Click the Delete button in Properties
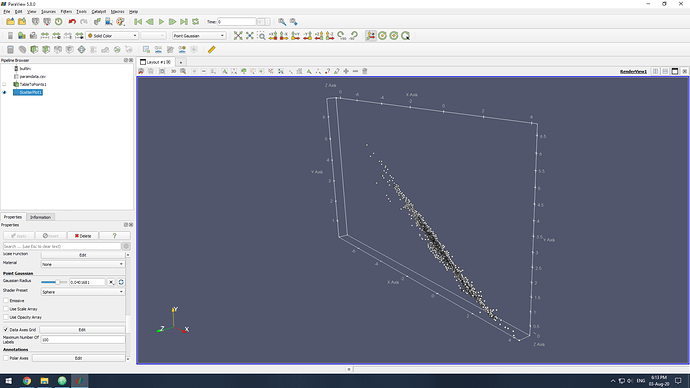 click(83, 236)
